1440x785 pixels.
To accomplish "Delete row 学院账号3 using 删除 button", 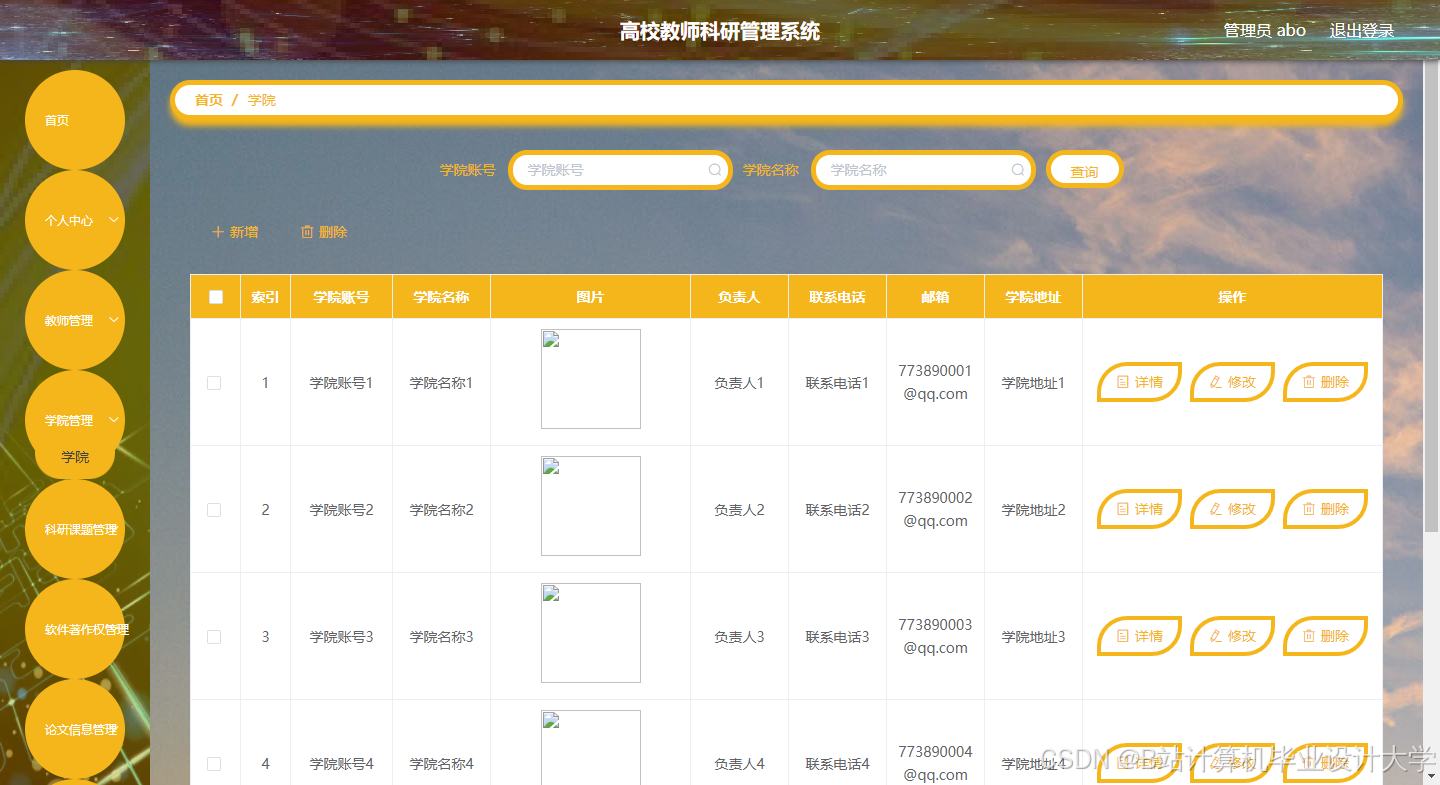I will pyautogui.click(x=1325, y=636).
